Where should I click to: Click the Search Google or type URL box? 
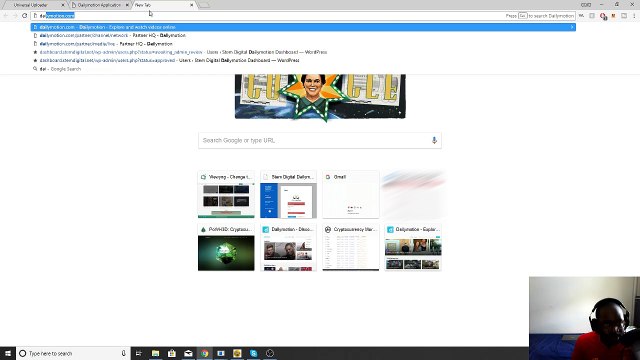click(320, 140)
